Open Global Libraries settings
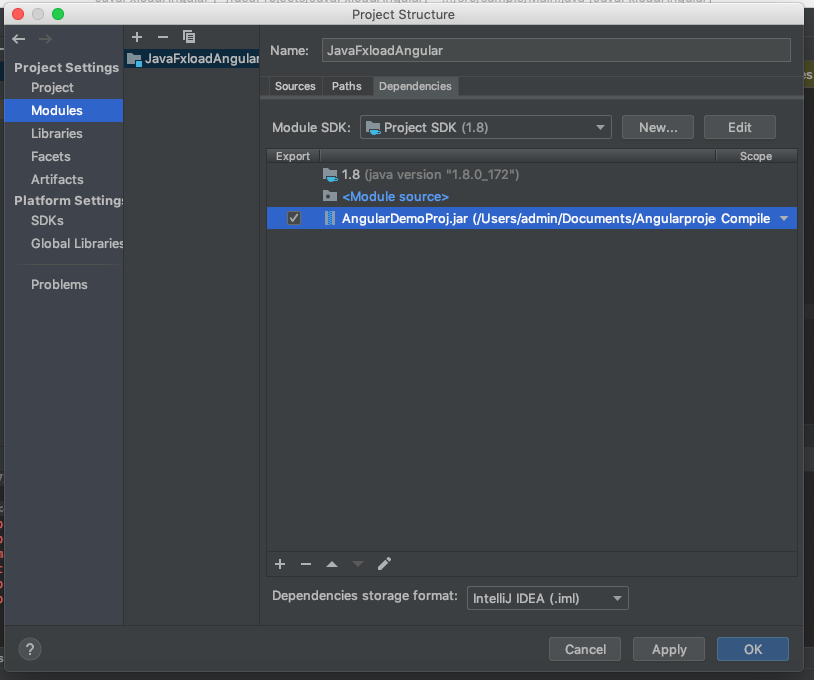814x680 pixels. click(77, 243)
